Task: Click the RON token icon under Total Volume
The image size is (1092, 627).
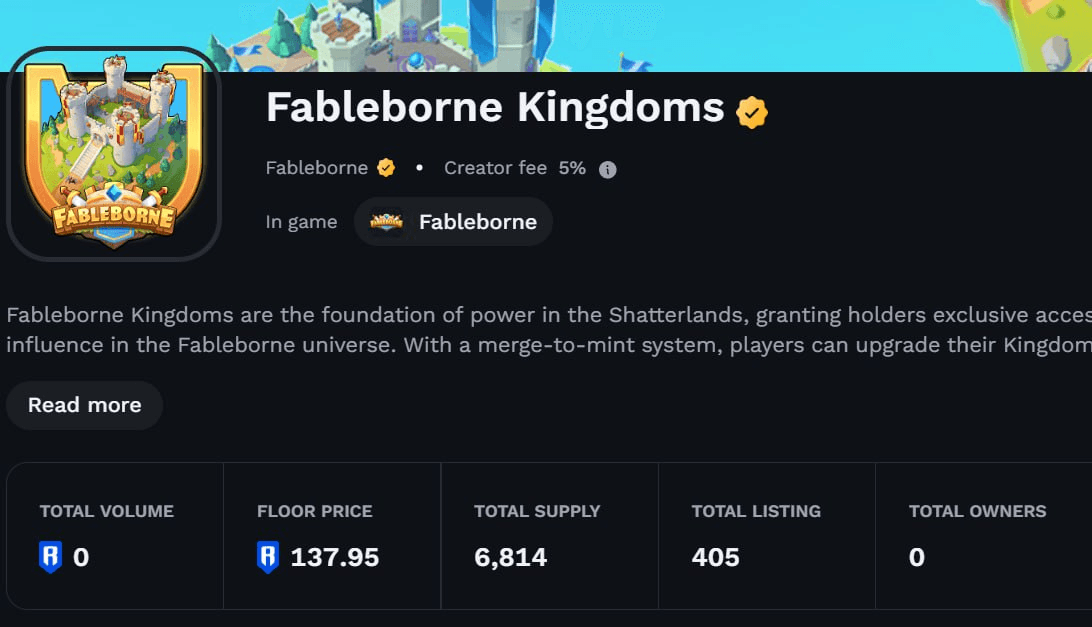Action: (50, 557)
